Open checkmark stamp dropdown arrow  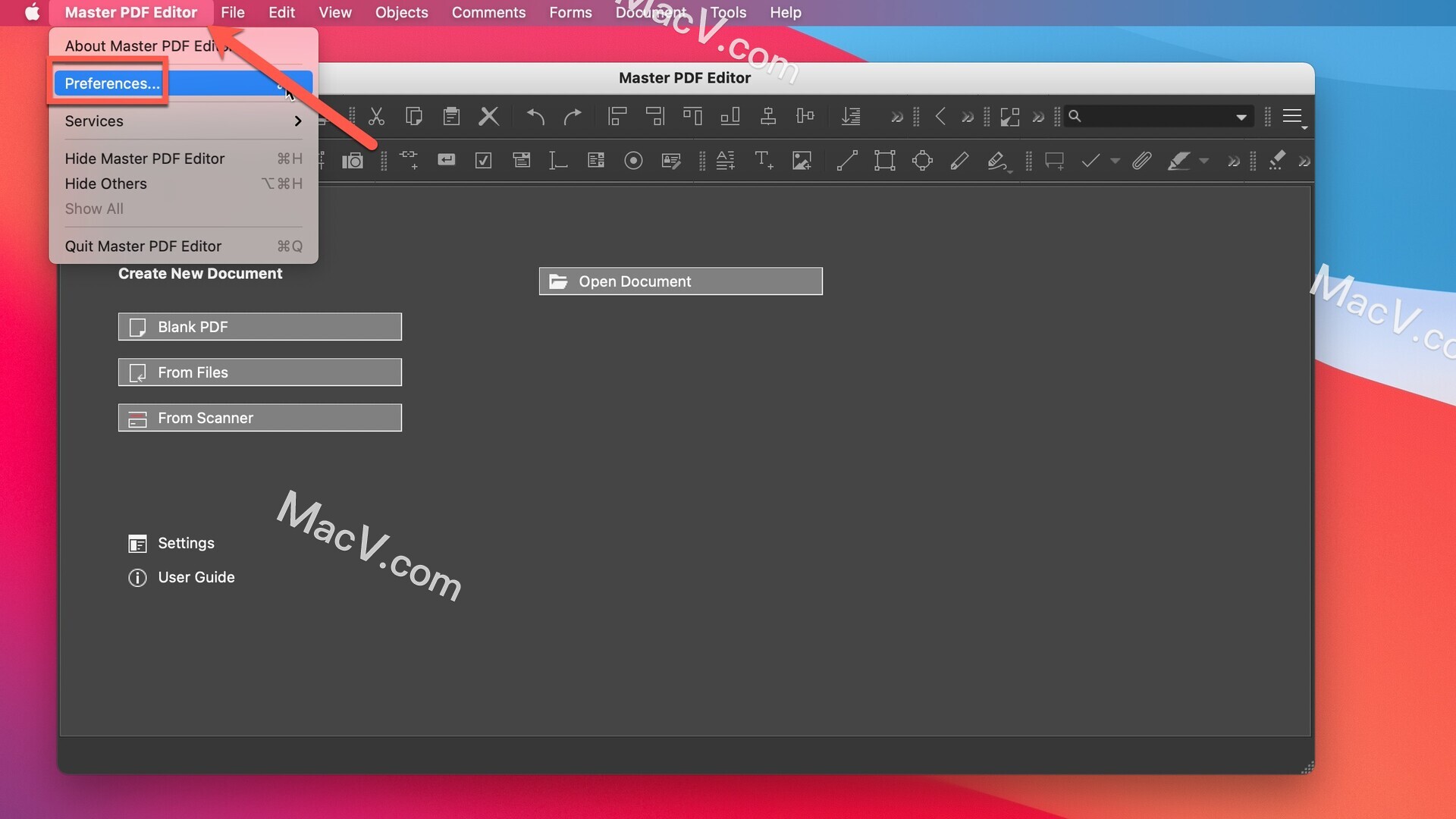point(1115,161)
